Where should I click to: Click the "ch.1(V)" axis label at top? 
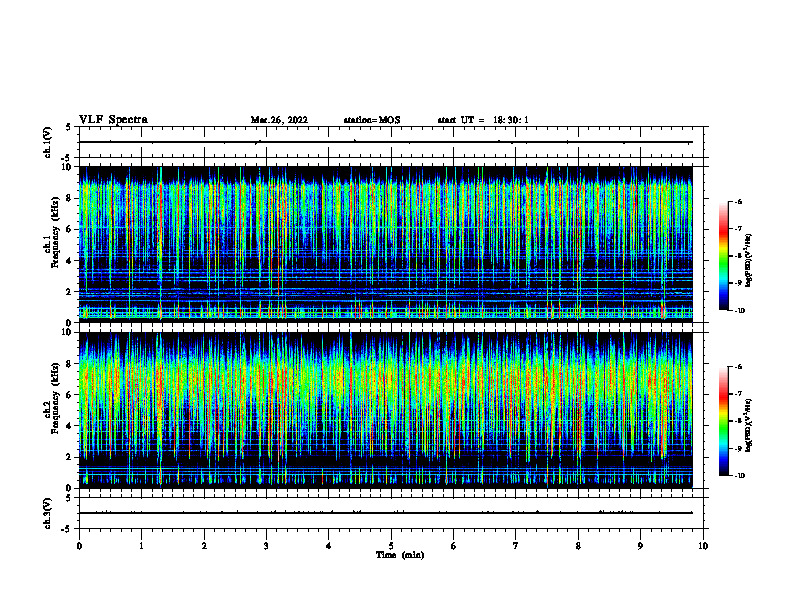48,142
